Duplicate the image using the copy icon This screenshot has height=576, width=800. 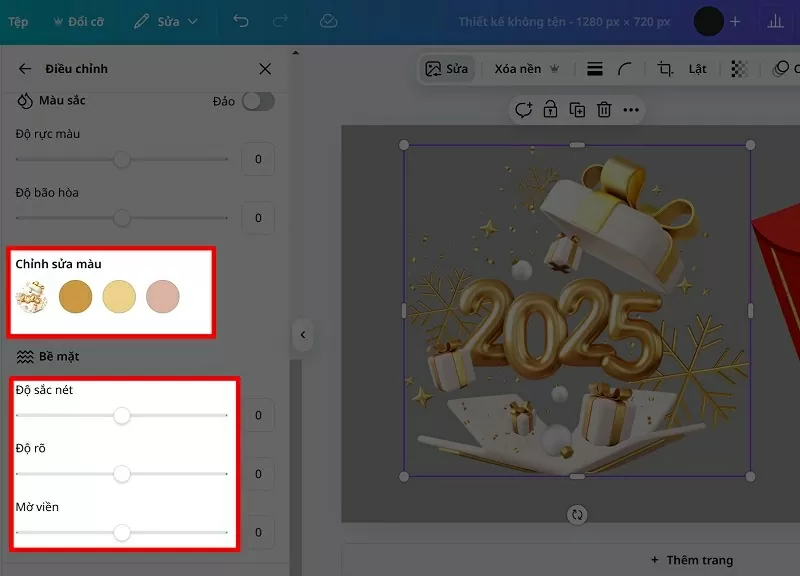pyautogui.click(x=577, y=110)
